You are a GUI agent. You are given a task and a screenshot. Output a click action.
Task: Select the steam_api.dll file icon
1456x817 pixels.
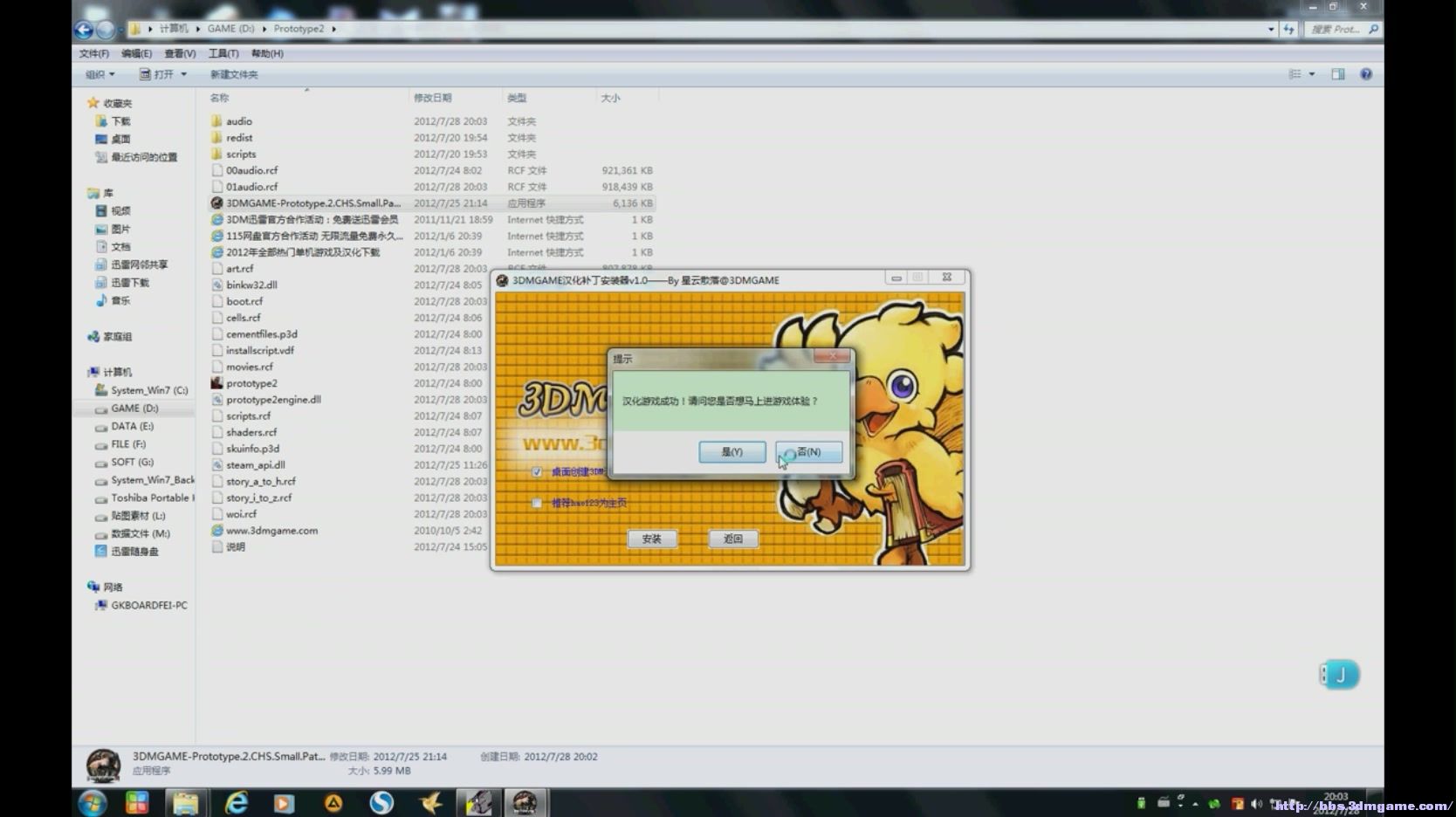[x=216, y=465]
